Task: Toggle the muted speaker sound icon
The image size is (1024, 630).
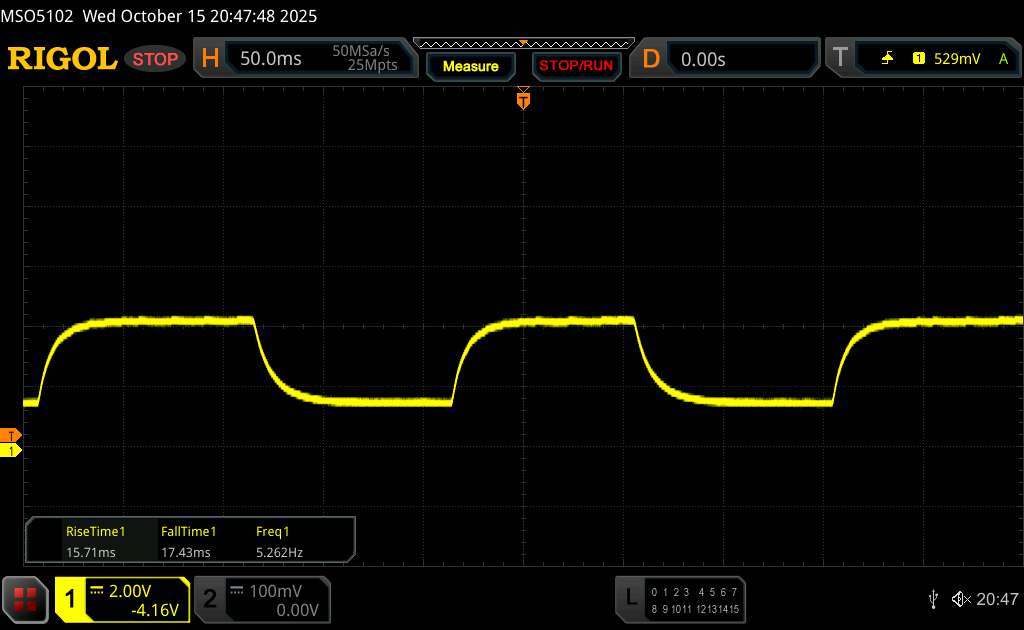Action: pos(961,599)
